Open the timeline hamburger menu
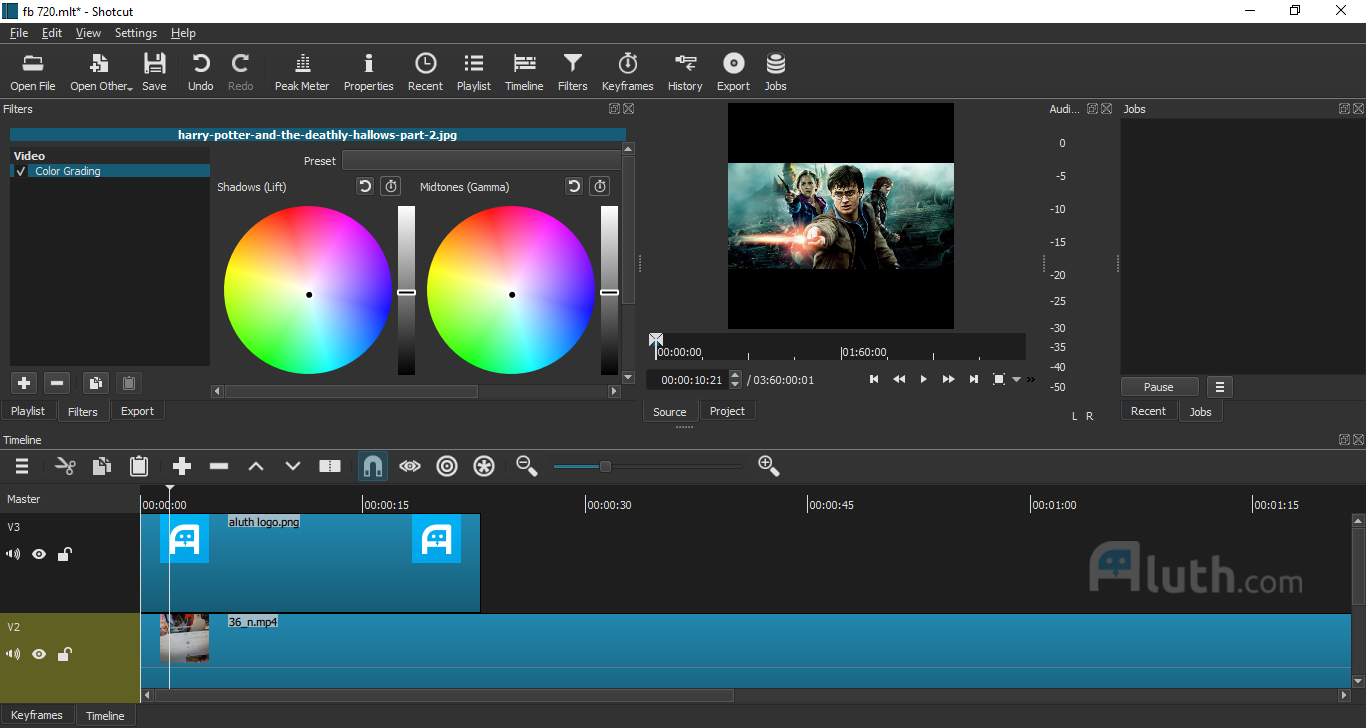 point(21,466)
